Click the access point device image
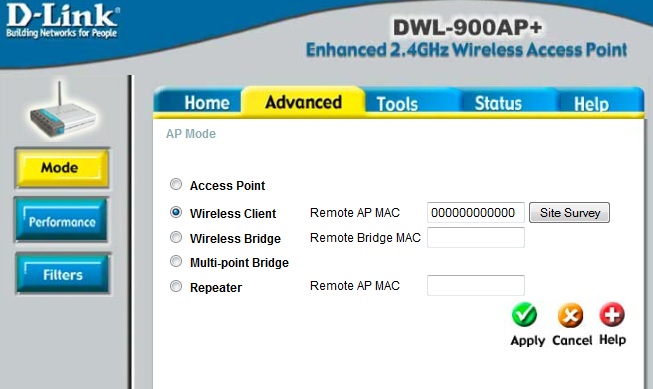Viewport: 653px width, 389px height. [62, 110]
